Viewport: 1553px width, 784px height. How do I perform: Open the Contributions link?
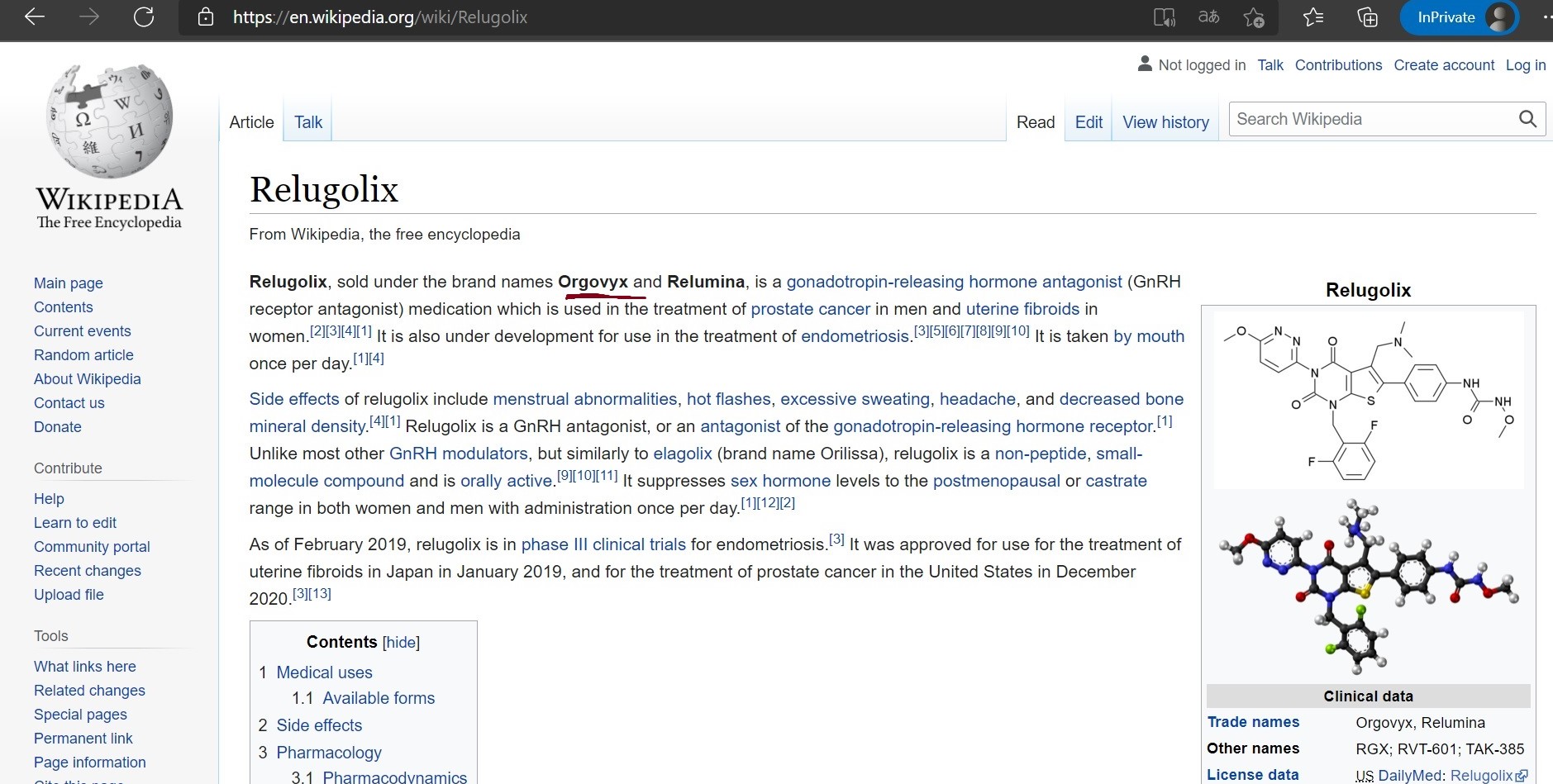[1338, 65]
